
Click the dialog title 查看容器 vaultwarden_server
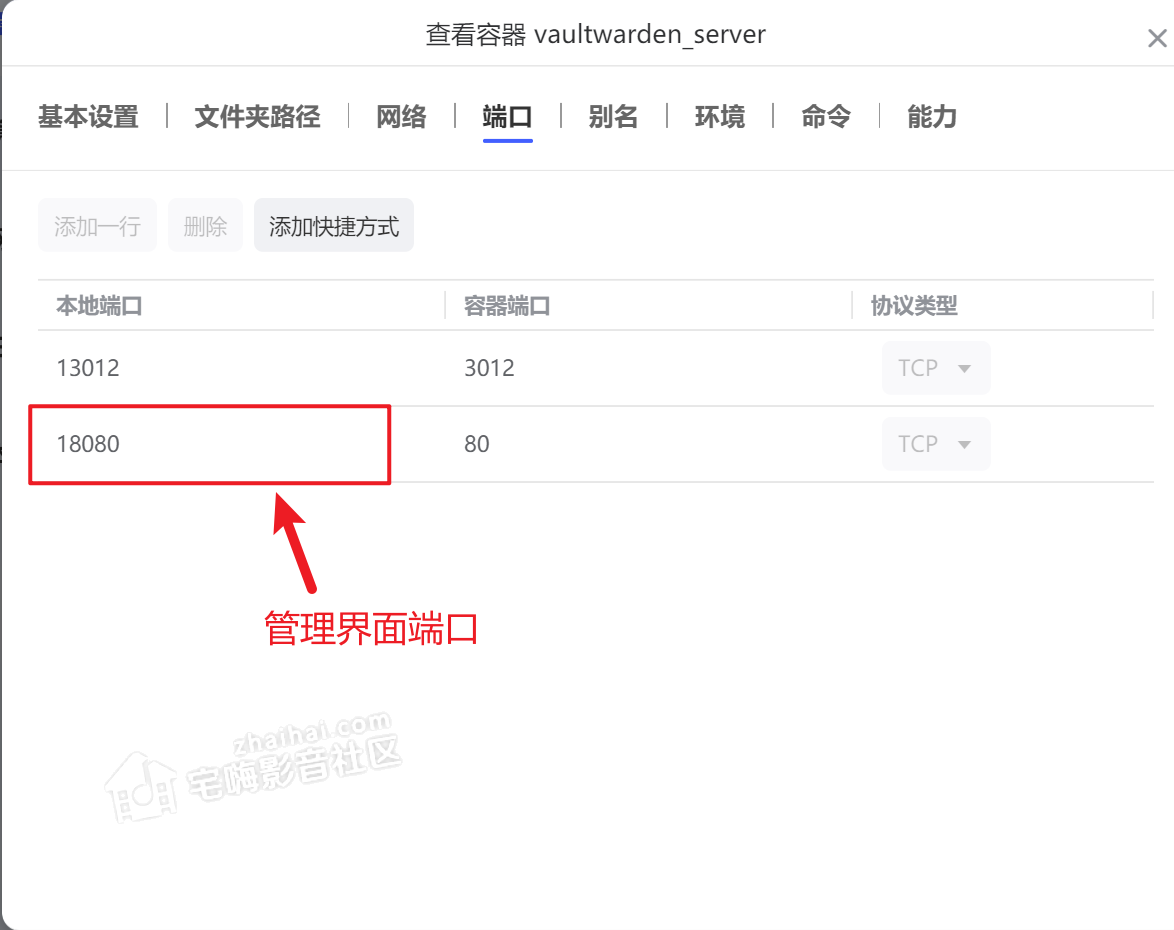tap(596, 34)
